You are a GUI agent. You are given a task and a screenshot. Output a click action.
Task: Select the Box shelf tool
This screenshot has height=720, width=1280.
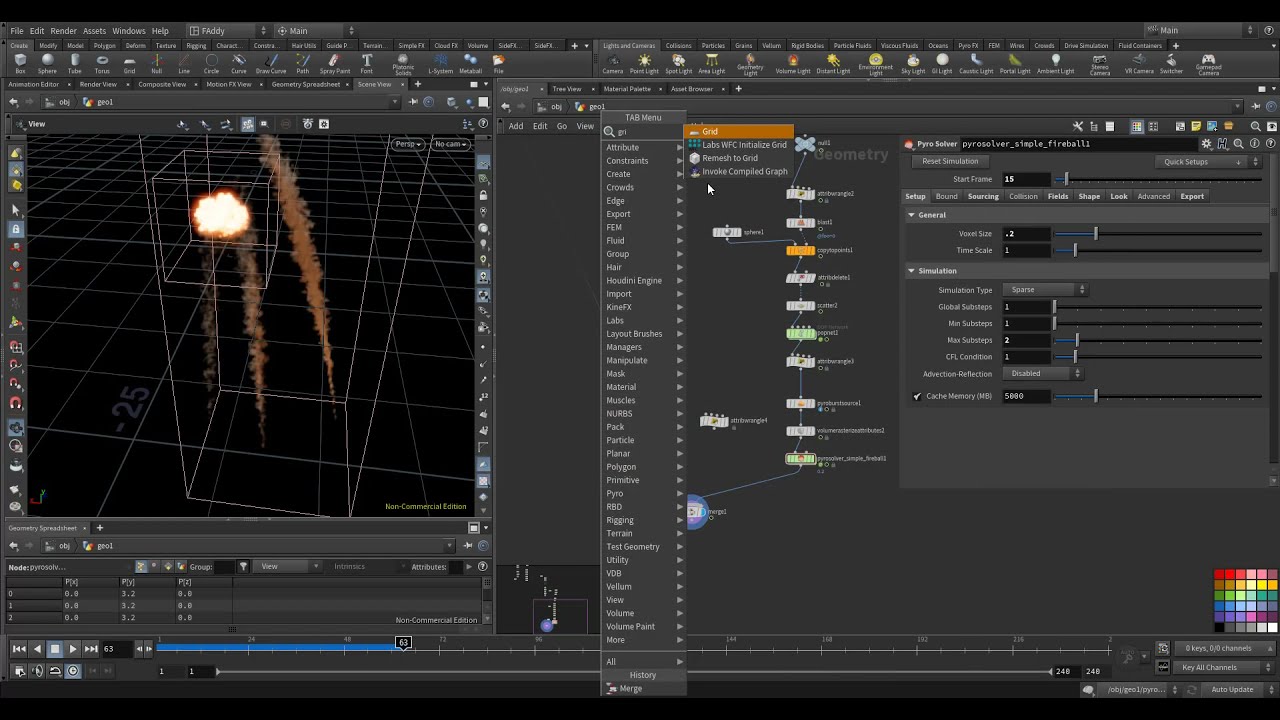(x=20, y=64)
